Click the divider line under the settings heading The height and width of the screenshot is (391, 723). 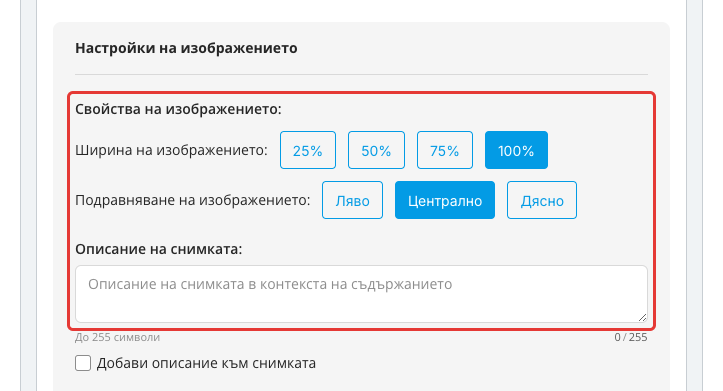tap(362, 74)
